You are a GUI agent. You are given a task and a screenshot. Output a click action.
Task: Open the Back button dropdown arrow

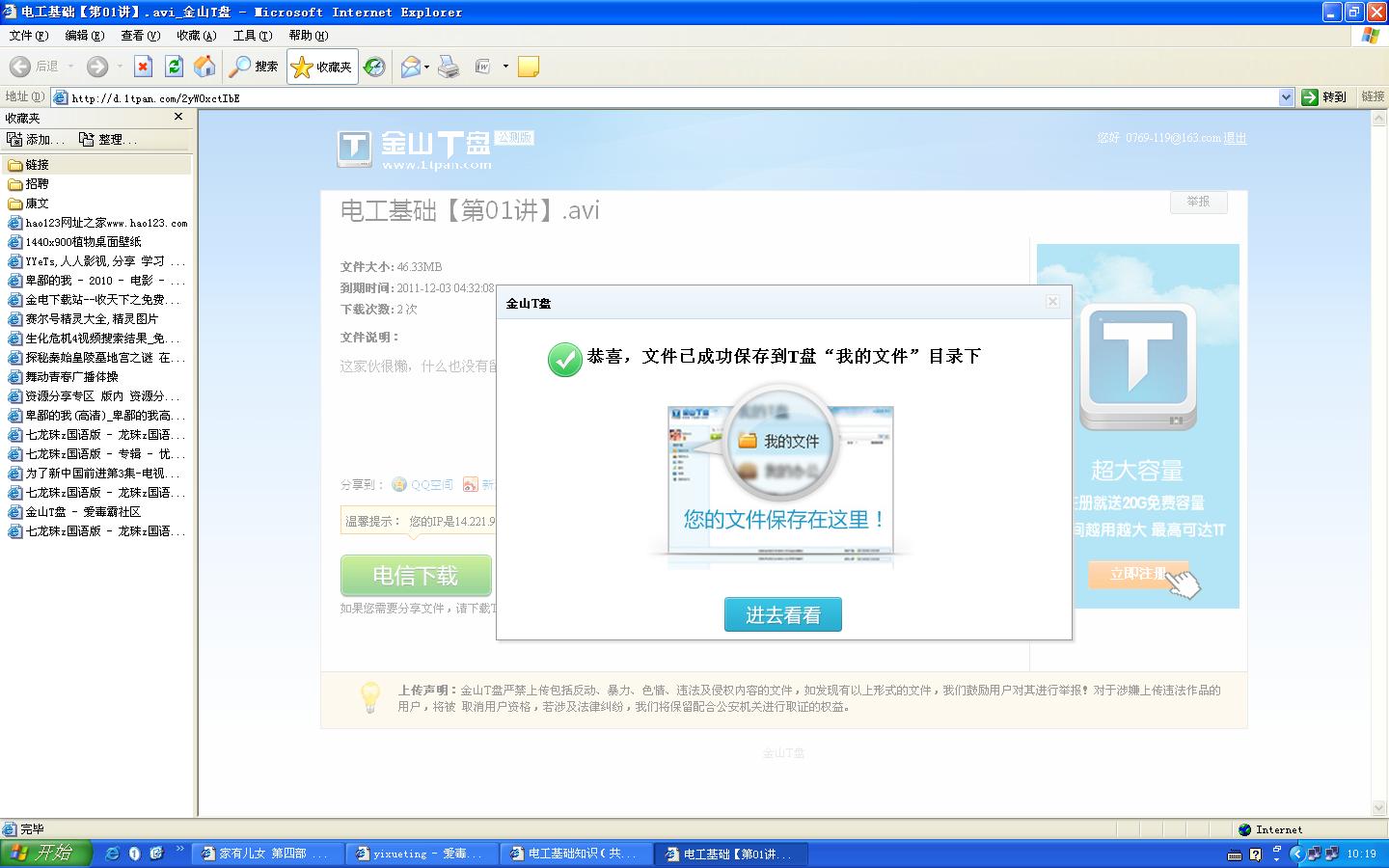click(x=72, y=66)
